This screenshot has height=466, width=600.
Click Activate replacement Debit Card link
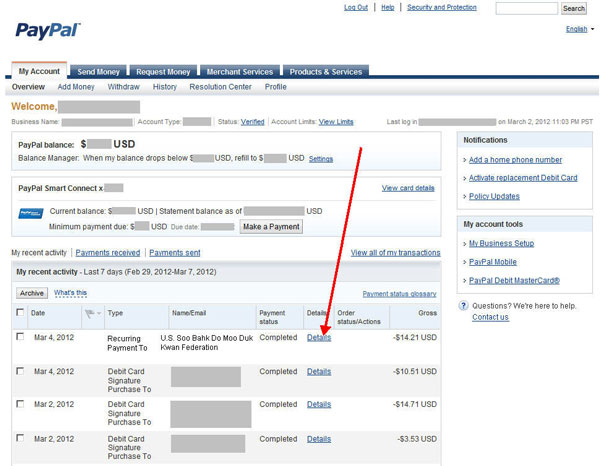[x=523, y=178]
